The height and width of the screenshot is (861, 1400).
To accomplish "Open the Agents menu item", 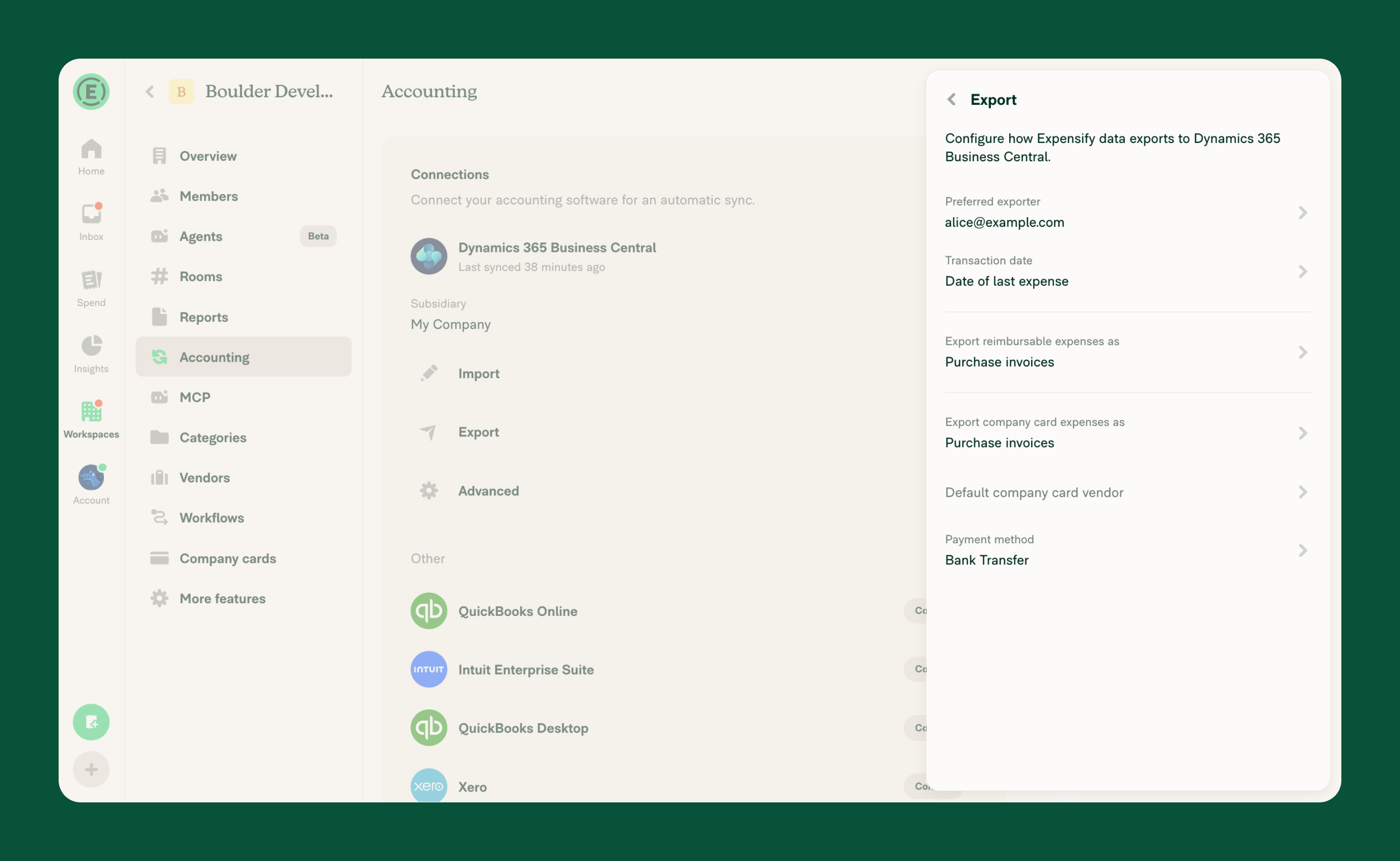I will coord(243,236).
